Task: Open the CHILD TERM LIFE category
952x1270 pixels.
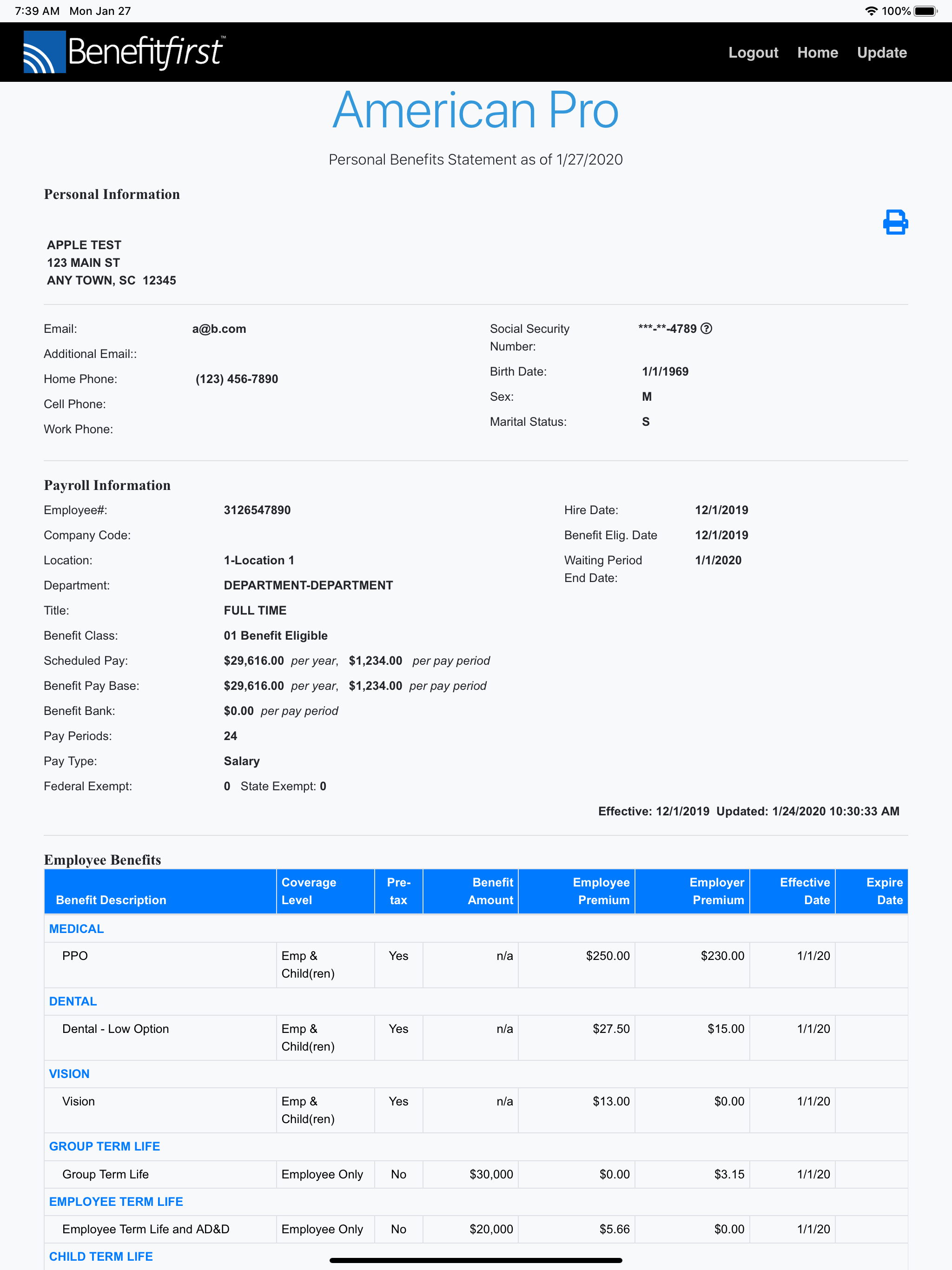Action: (x=100, y=1256)
